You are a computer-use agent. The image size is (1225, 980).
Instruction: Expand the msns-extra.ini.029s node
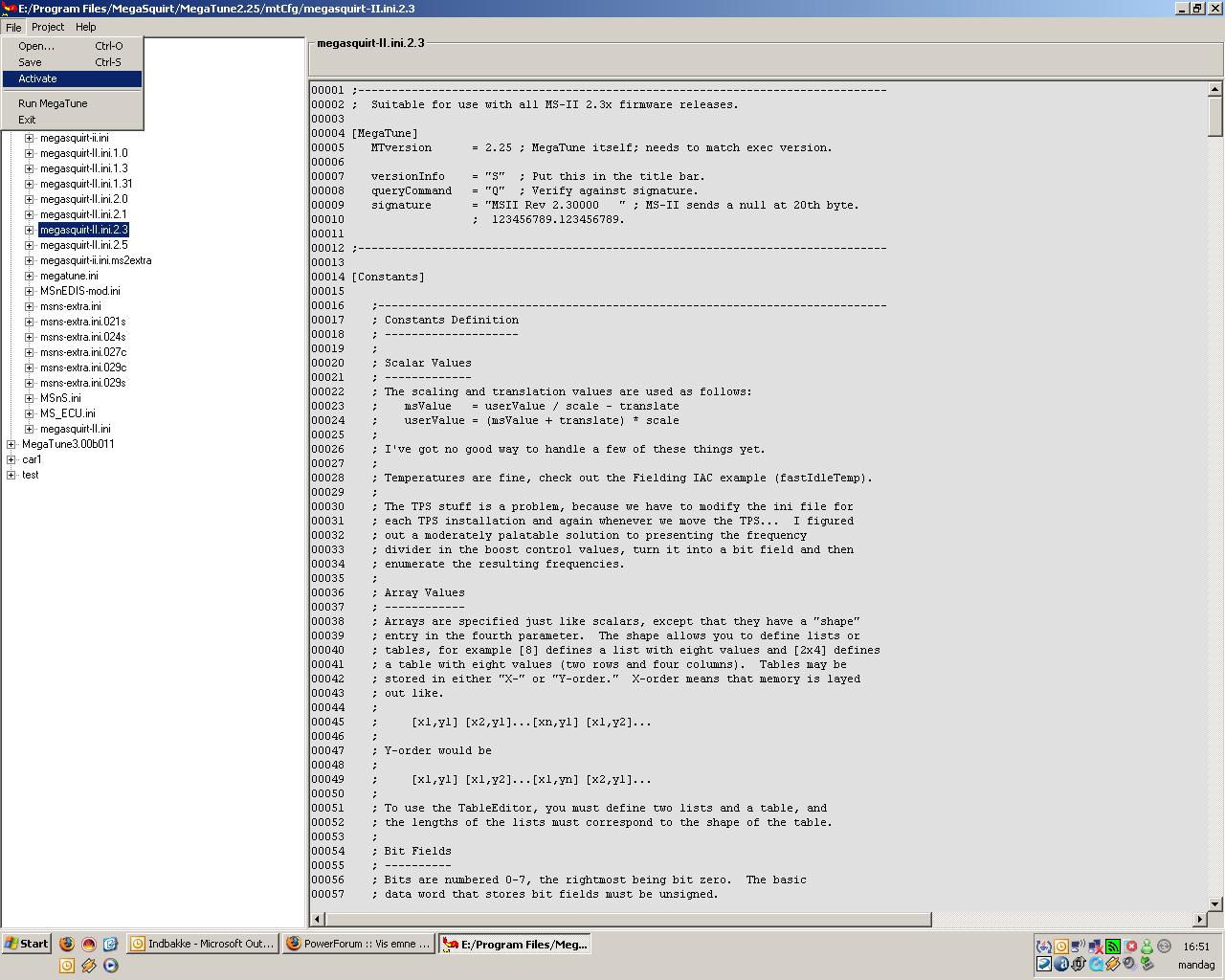tap(30, 383)
